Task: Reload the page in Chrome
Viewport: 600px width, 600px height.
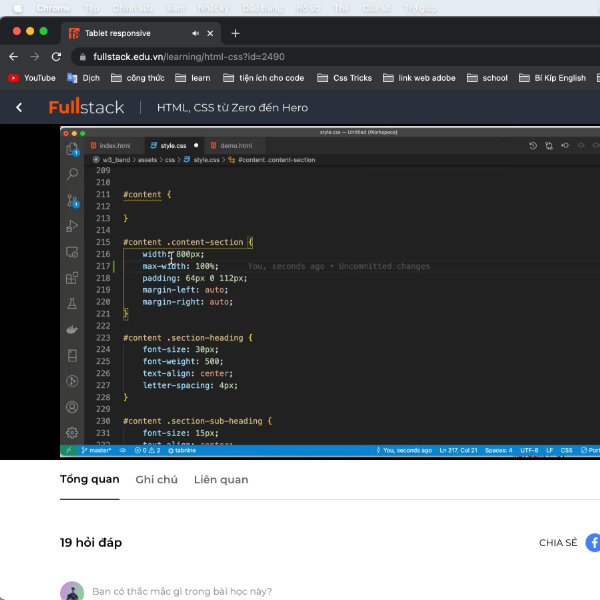Action: (x=58, y=57)
